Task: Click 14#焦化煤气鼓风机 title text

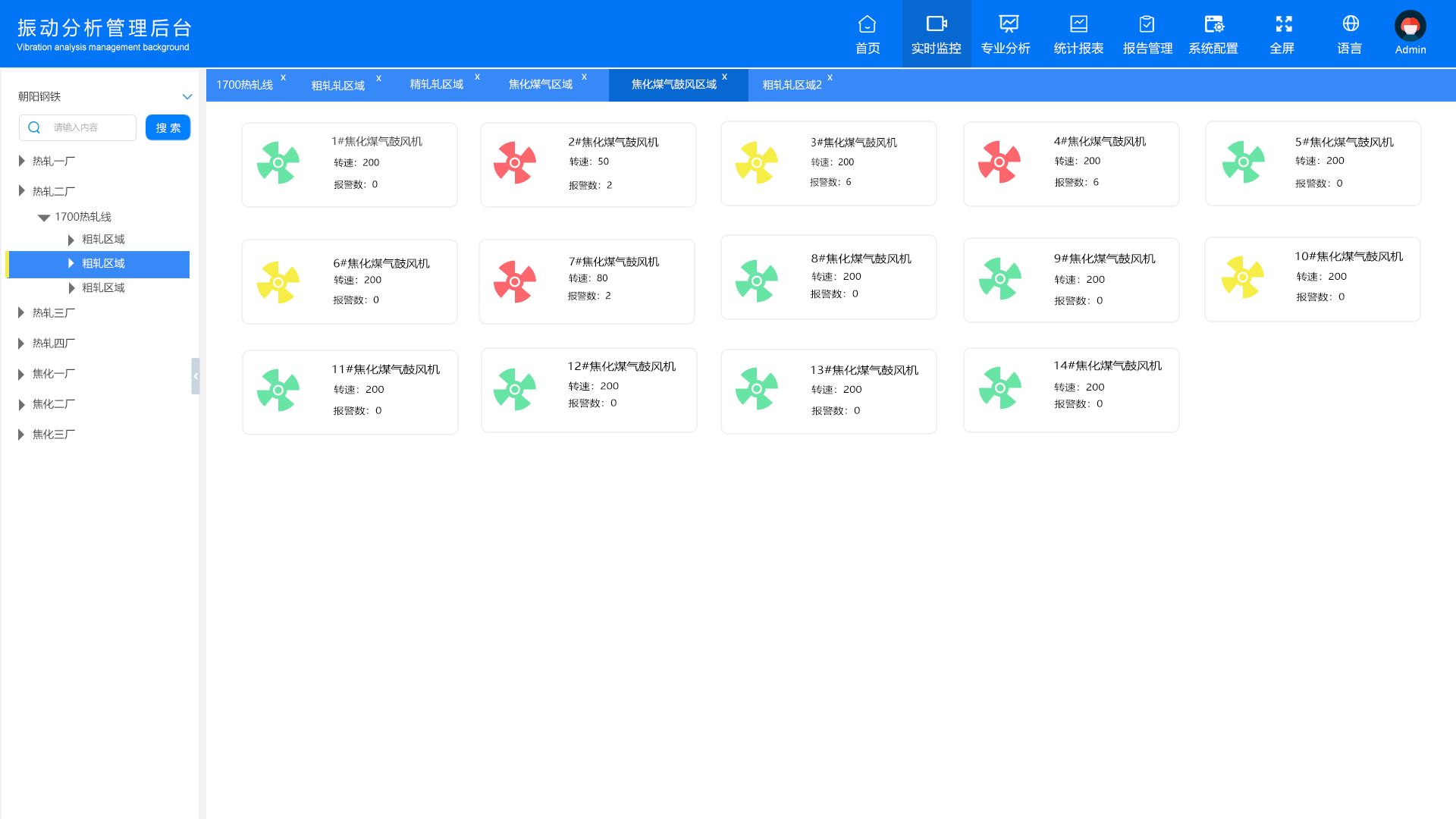Action: (1107, 366)
